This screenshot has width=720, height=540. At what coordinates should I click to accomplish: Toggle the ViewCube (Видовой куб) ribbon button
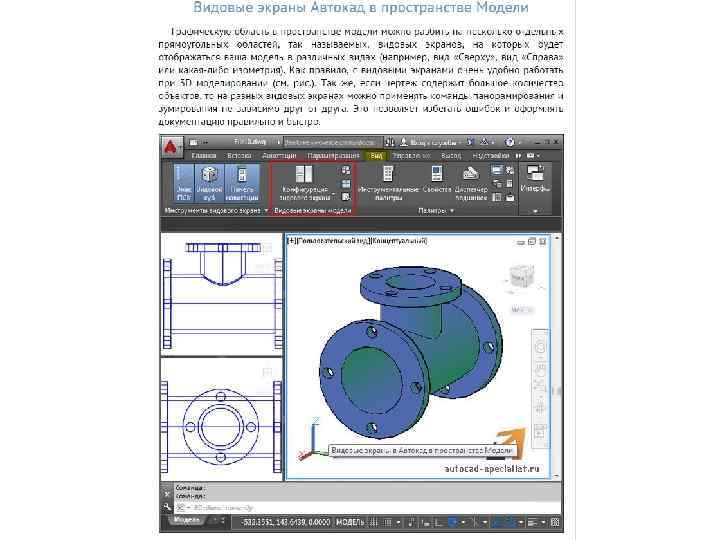point(209,183)
